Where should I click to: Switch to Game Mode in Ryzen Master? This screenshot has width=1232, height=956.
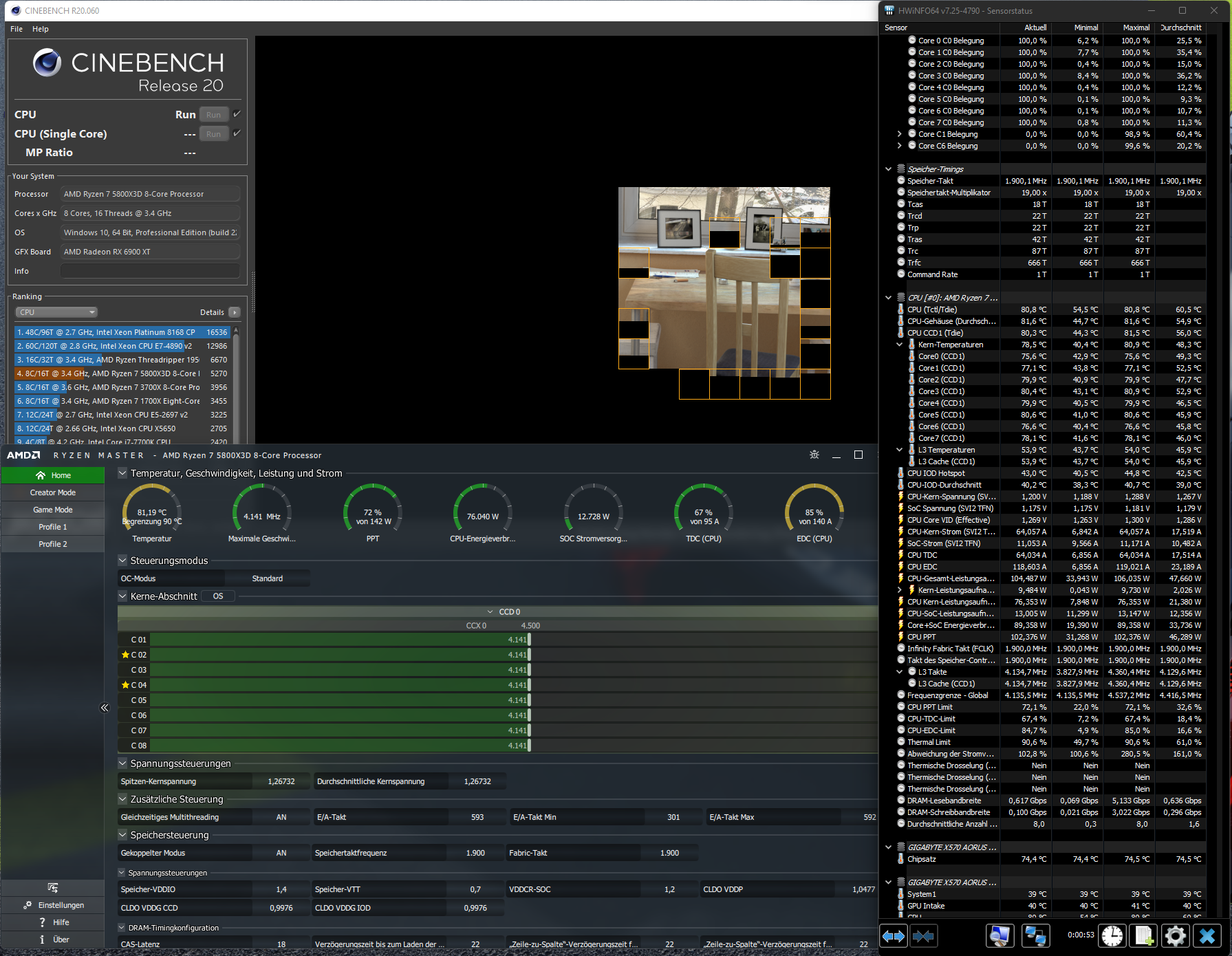[x=53, y=510]
